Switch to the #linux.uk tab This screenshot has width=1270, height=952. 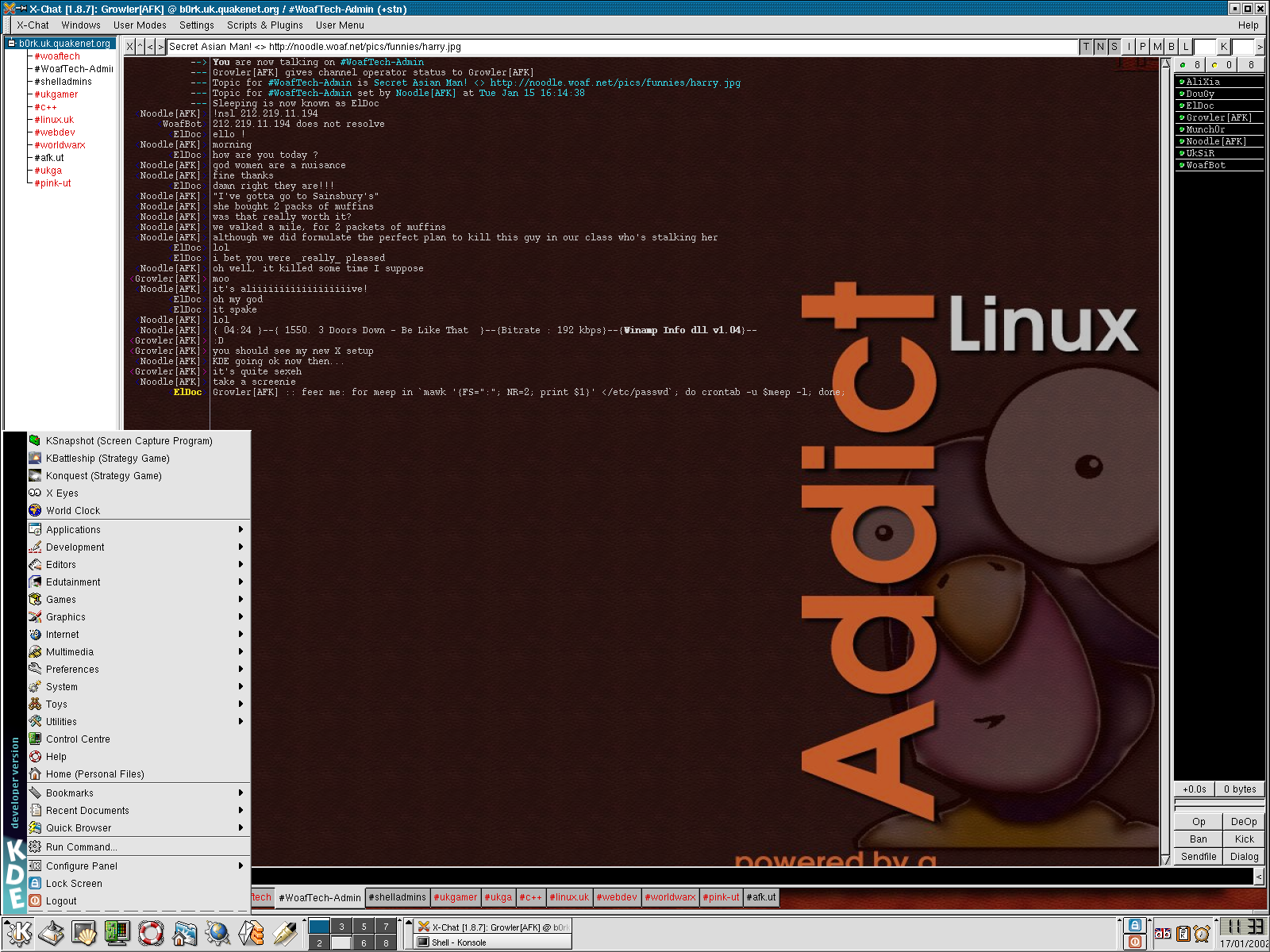569,897
